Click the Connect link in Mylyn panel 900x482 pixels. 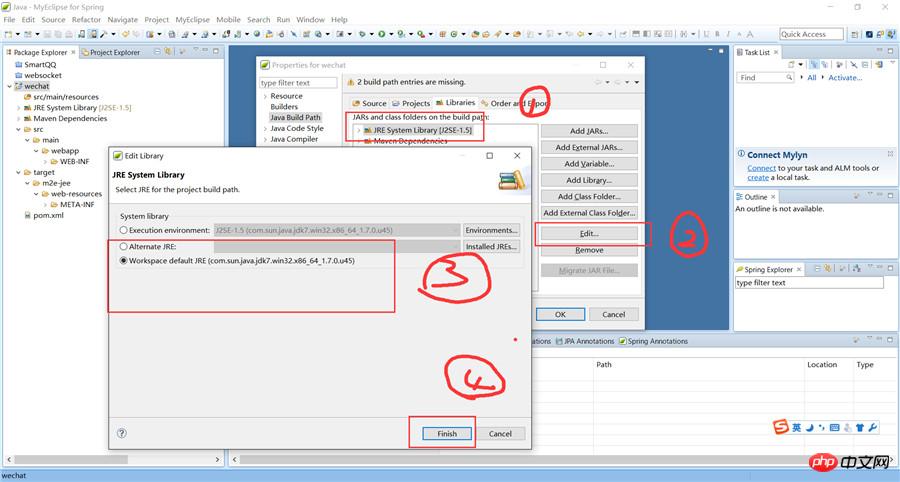click(761, 168)
